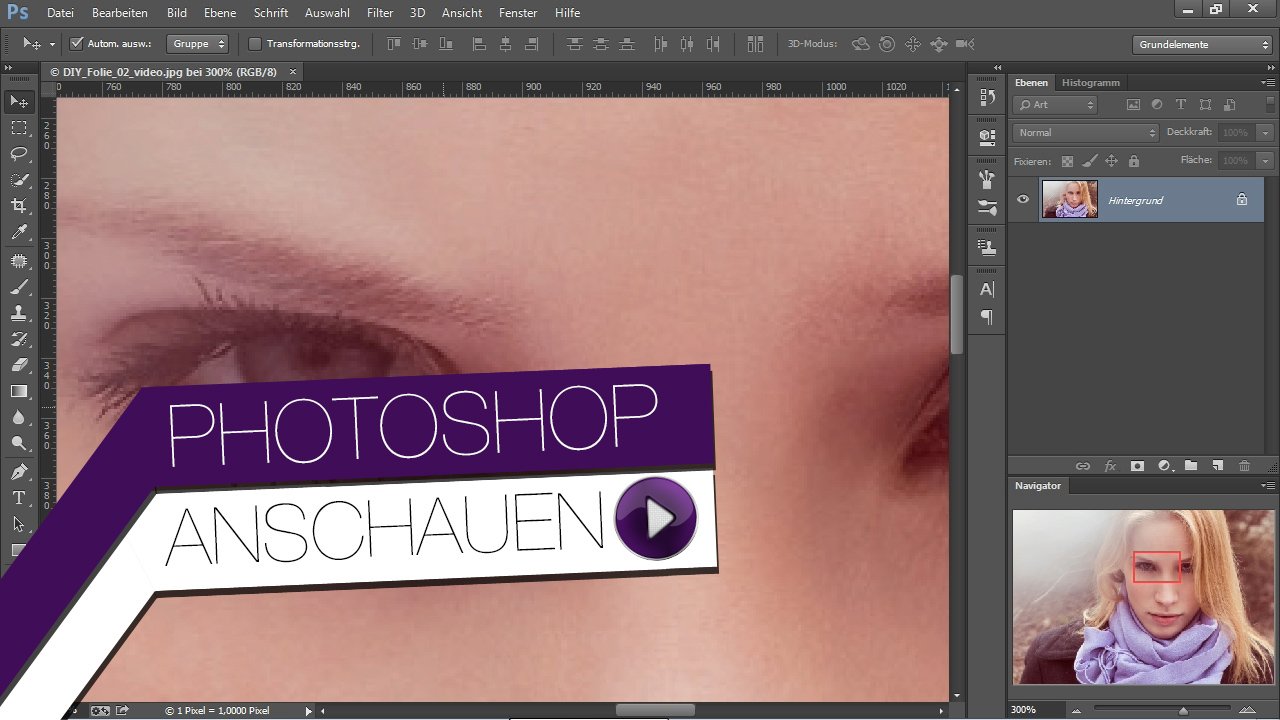Select the Hintergrund layer thumbnail
This screenshot has height=720, width=1280.
pyautogui.click(x=1070, y=199)
